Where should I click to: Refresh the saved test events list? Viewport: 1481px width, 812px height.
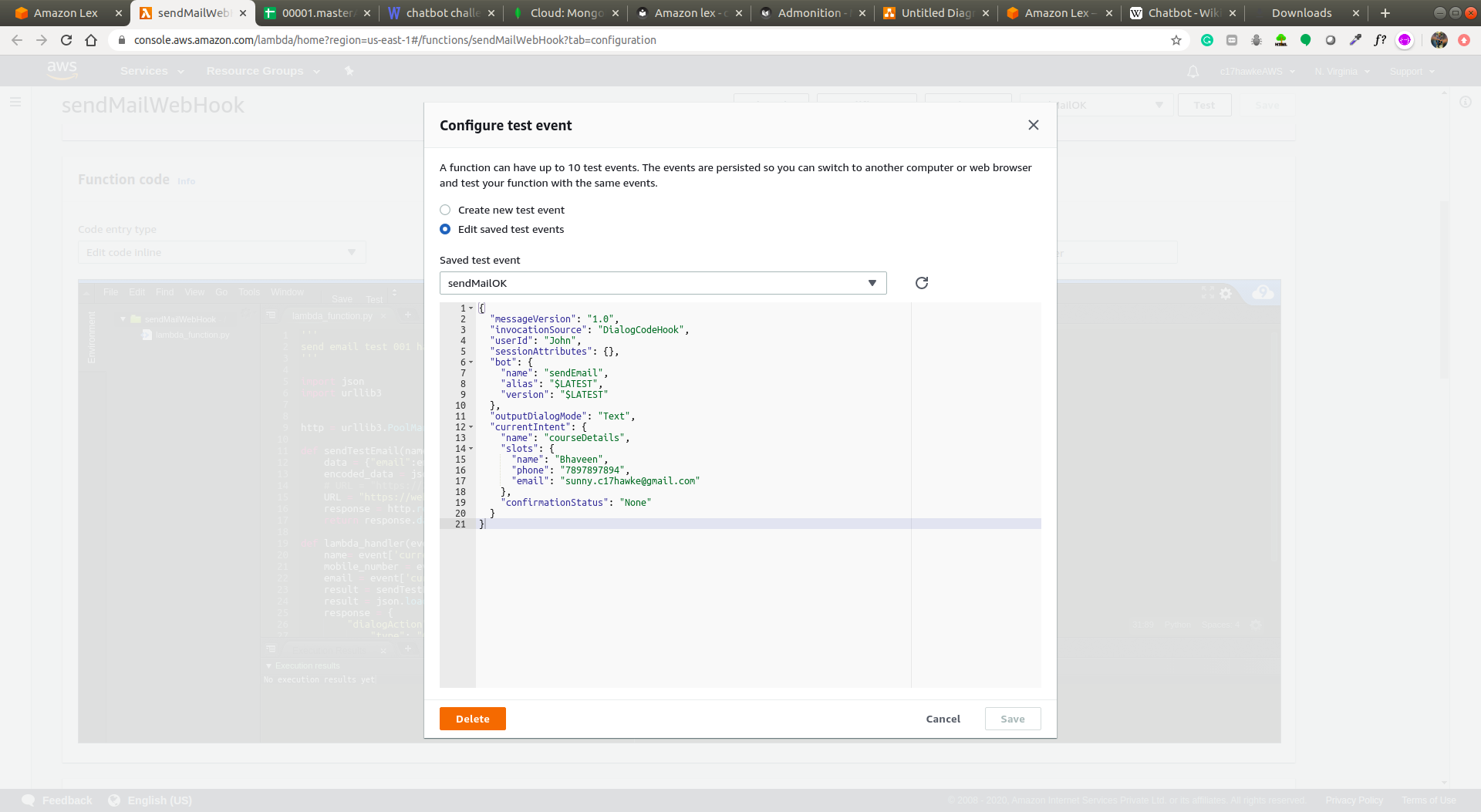tap(922, 283)
